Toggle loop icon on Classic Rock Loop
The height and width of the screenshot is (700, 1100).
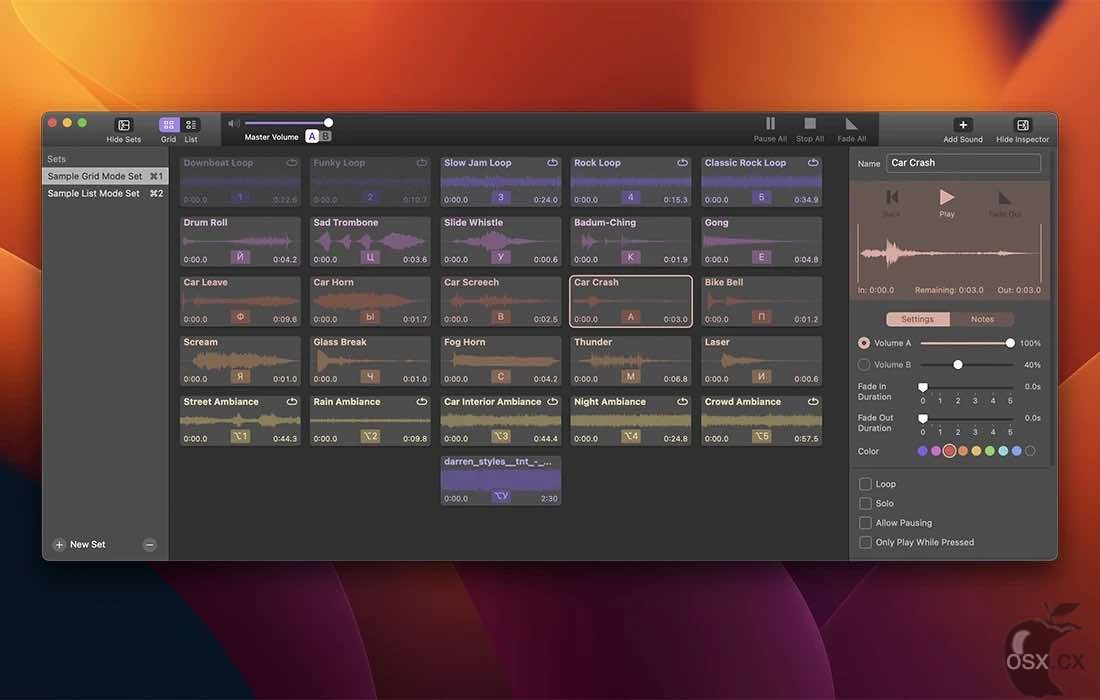[x=812, y=163]
